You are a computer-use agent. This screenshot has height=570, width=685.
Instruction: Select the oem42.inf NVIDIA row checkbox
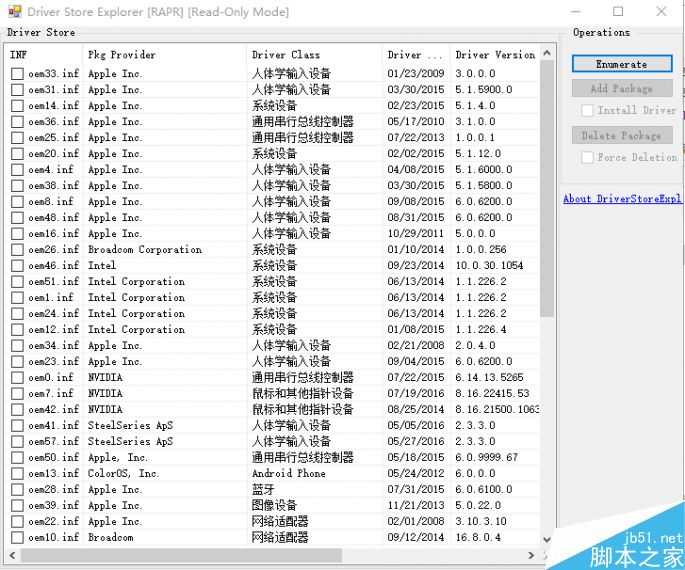coord(17,410)
